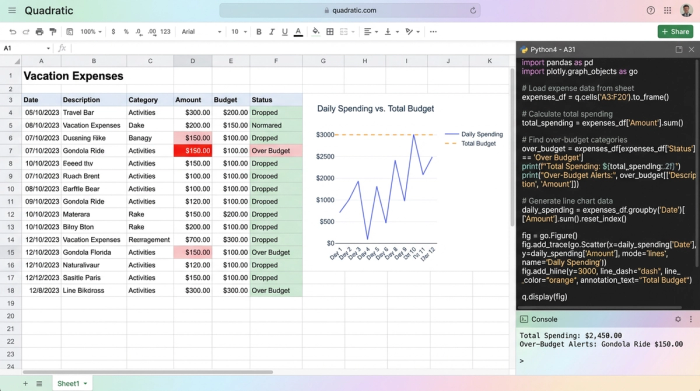Select row 15 header

10,252
